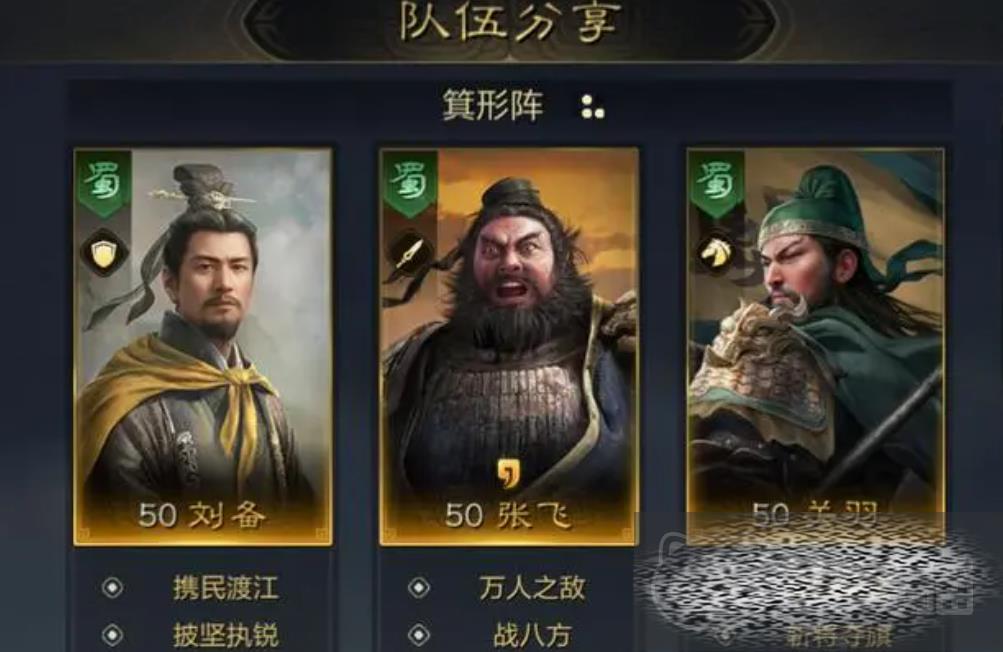Select the 万人之敌 skill entry
The height and width of the screenshot is (652, 1003).
coord(532,587)
